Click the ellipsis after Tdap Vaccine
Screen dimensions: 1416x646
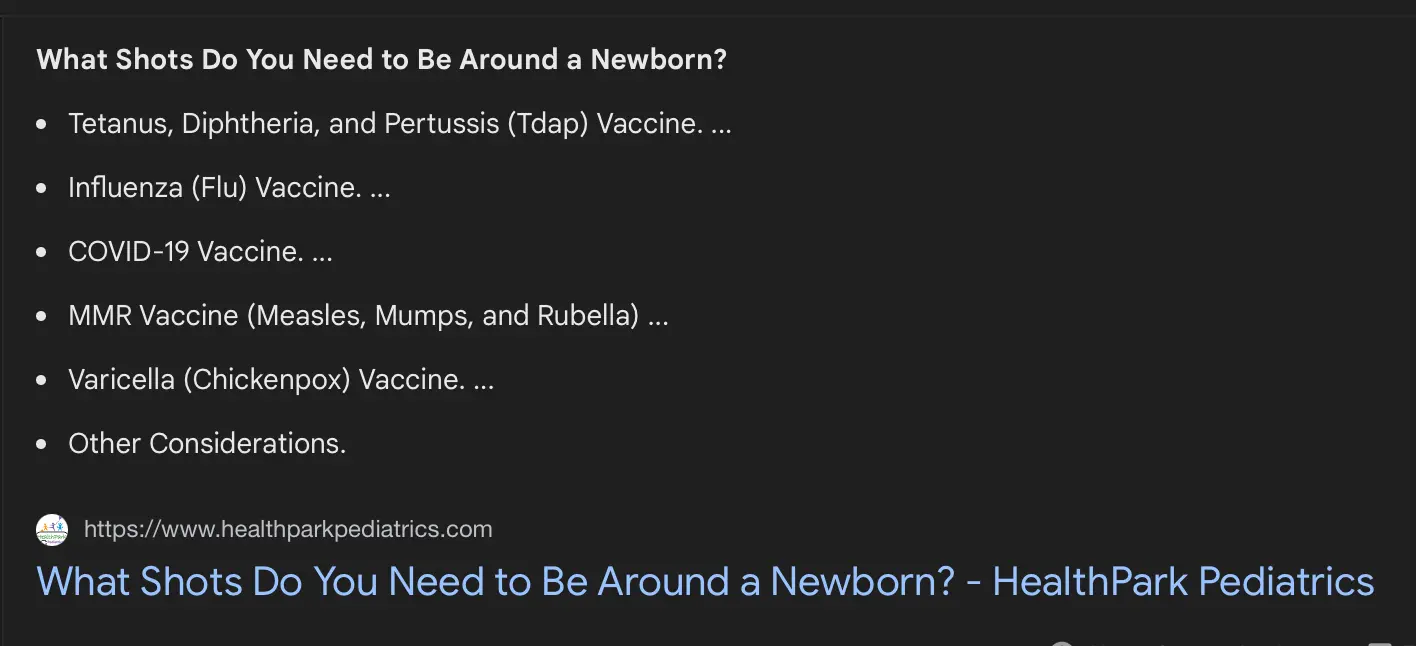pos(721,125)
